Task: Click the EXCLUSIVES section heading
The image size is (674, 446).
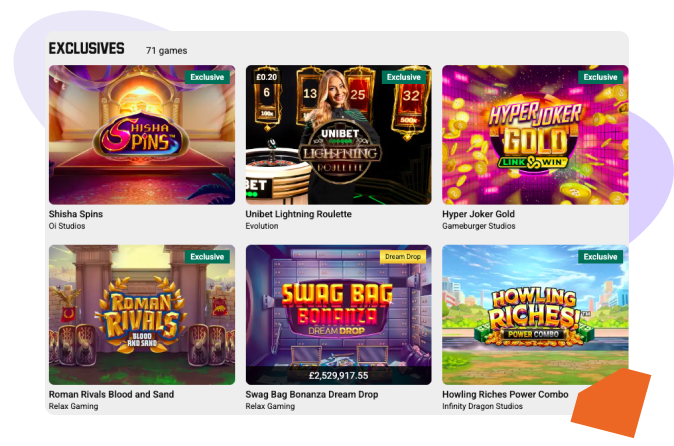Action: (x=86, y=49)
